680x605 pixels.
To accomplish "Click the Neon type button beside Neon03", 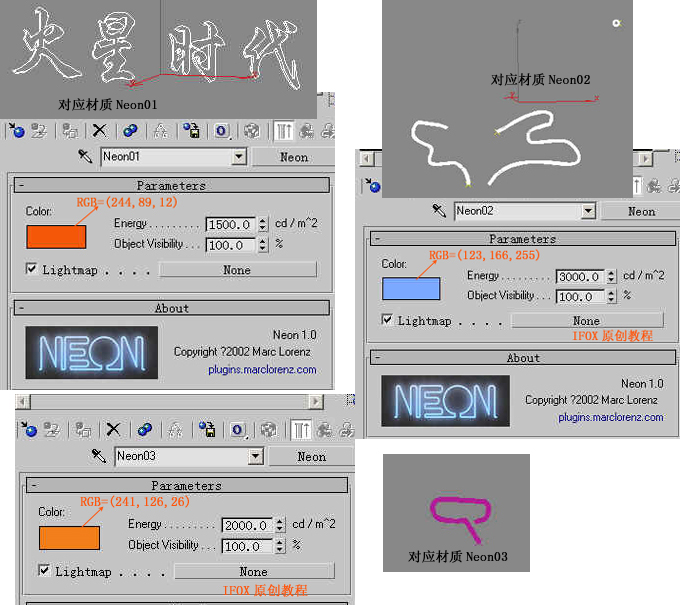I will click(x=311, y=456).
